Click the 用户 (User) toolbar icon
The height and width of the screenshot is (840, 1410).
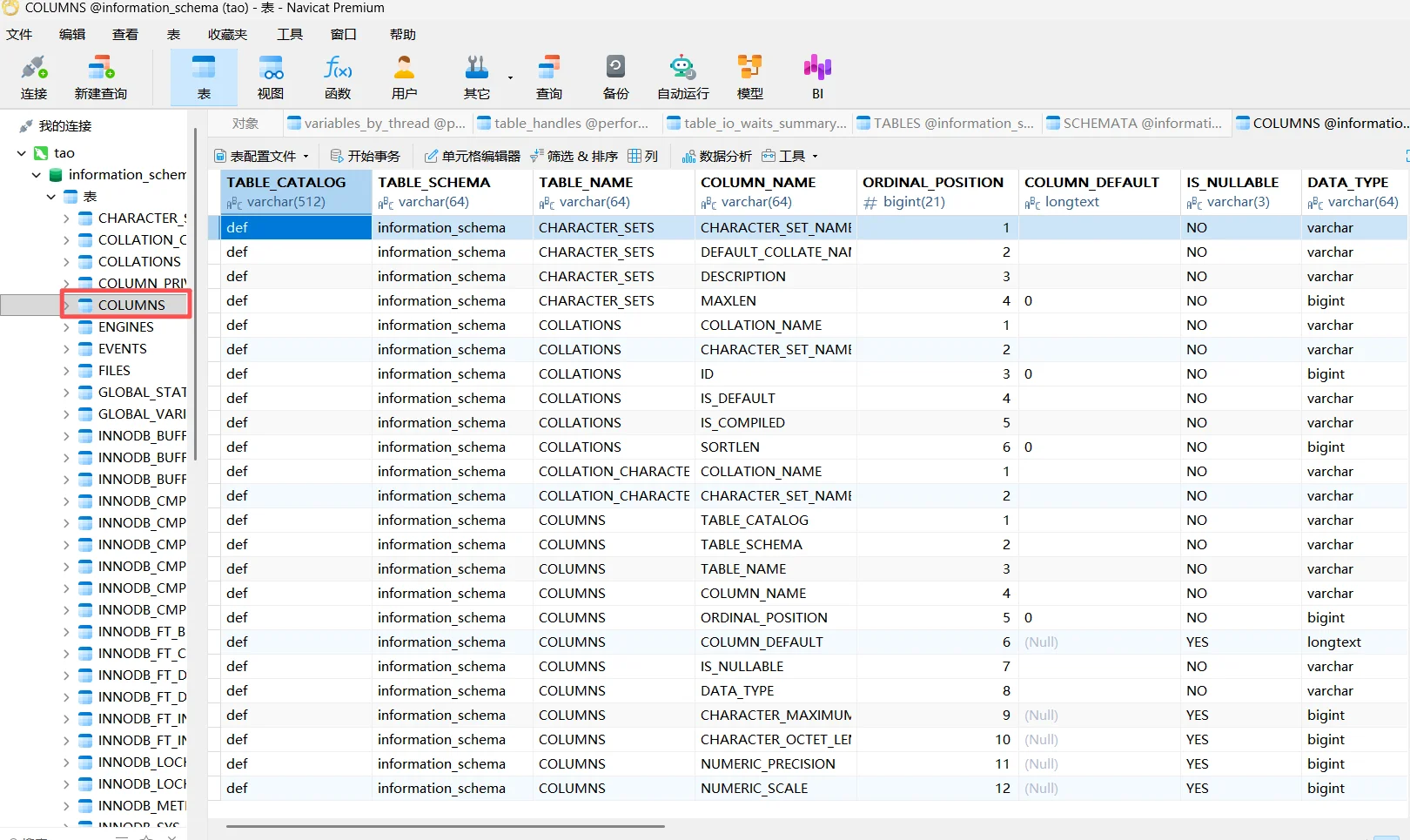point(405,77)
